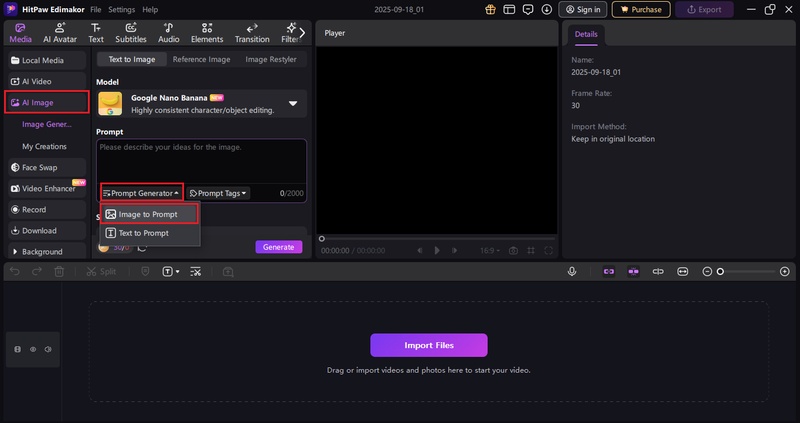The width and height of the screenshot is (800, 423).
Task: Open the Subtitles tab
Action: tap(131, 33)
